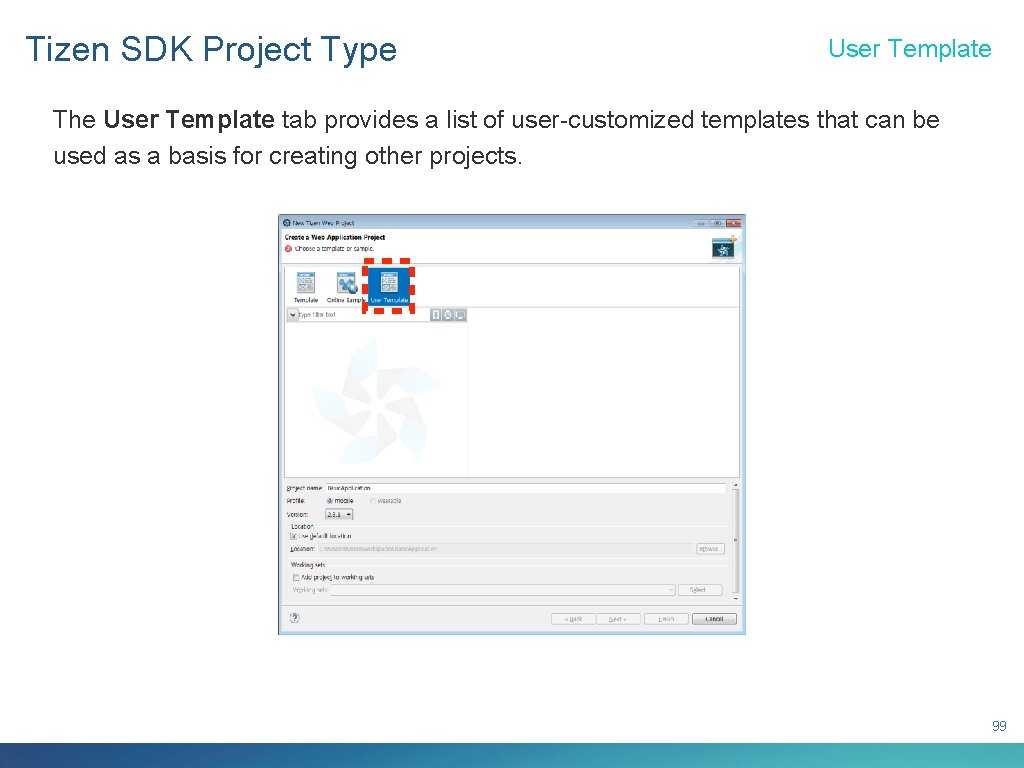Click the scrollbar down arrow in options panel
The image size is (1024, 768).
click(735, 598)
